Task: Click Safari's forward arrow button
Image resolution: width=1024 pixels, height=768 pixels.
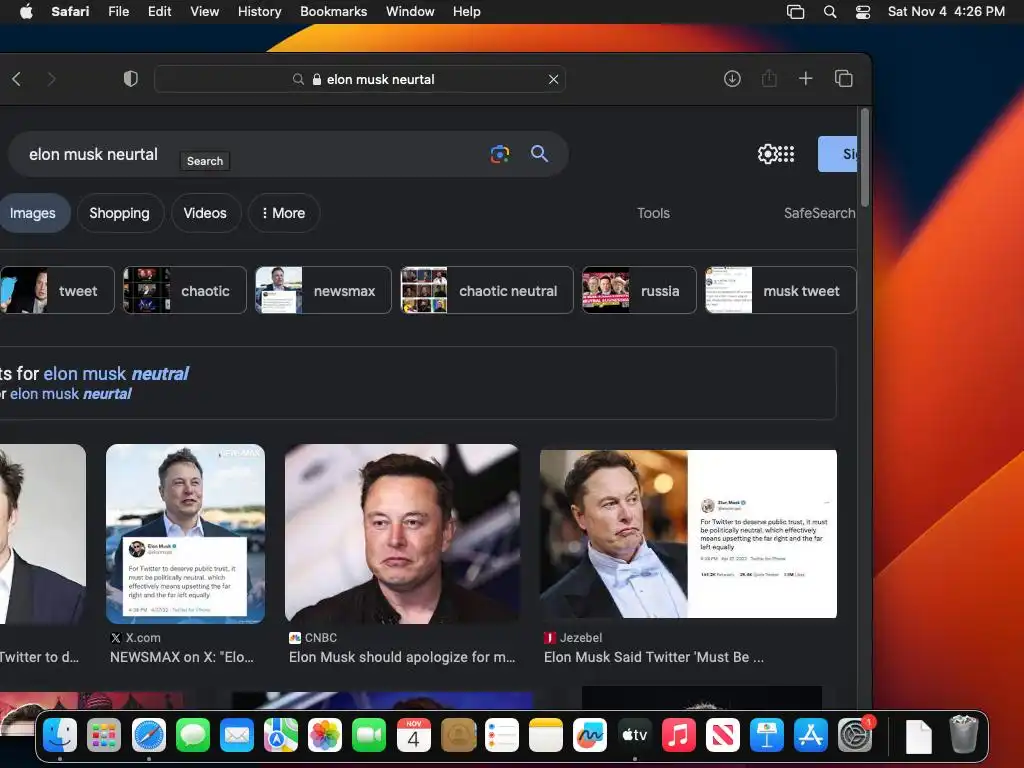Action: 52,79
